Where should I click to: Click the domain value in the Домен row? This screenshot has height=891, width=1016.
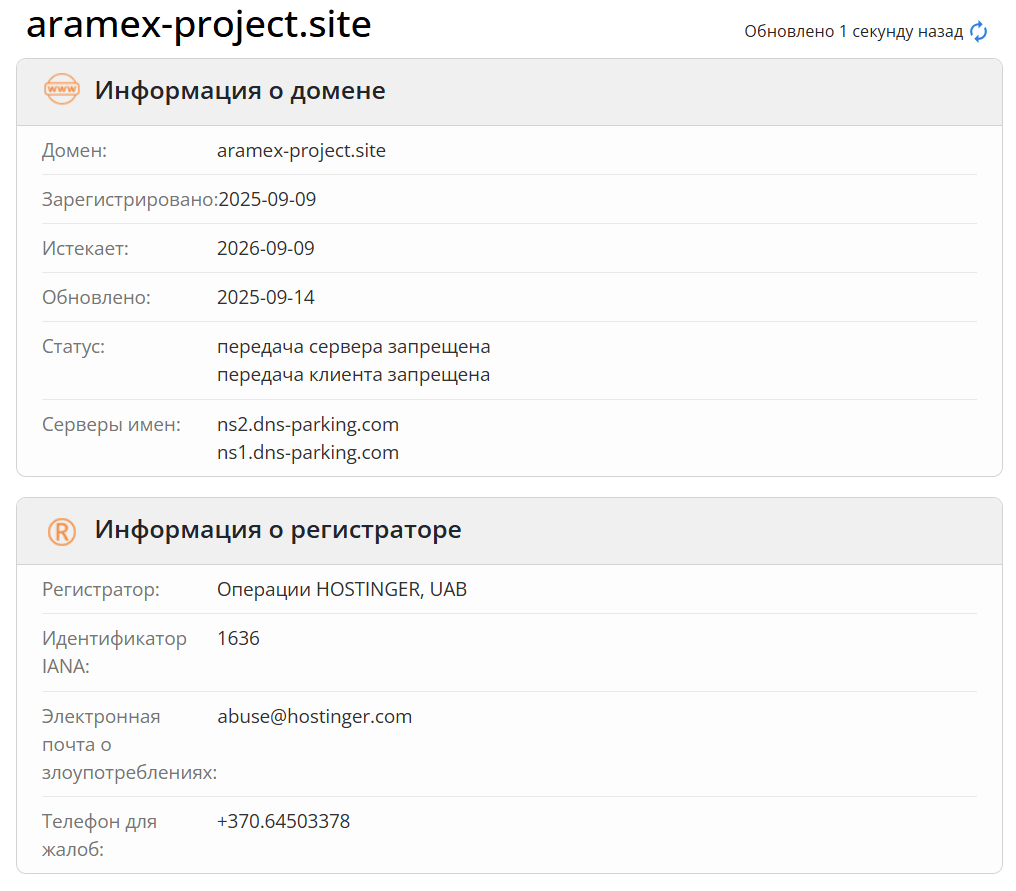301,151
